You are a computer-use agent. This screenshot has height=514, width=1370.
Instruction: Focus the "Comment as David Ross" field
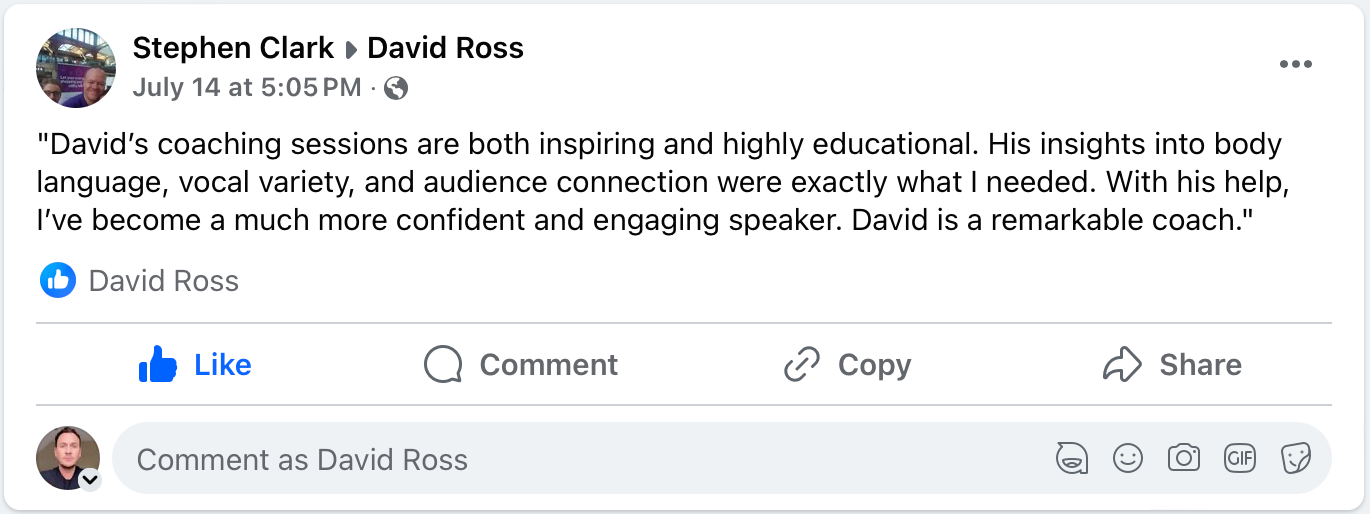coord(580,459)
